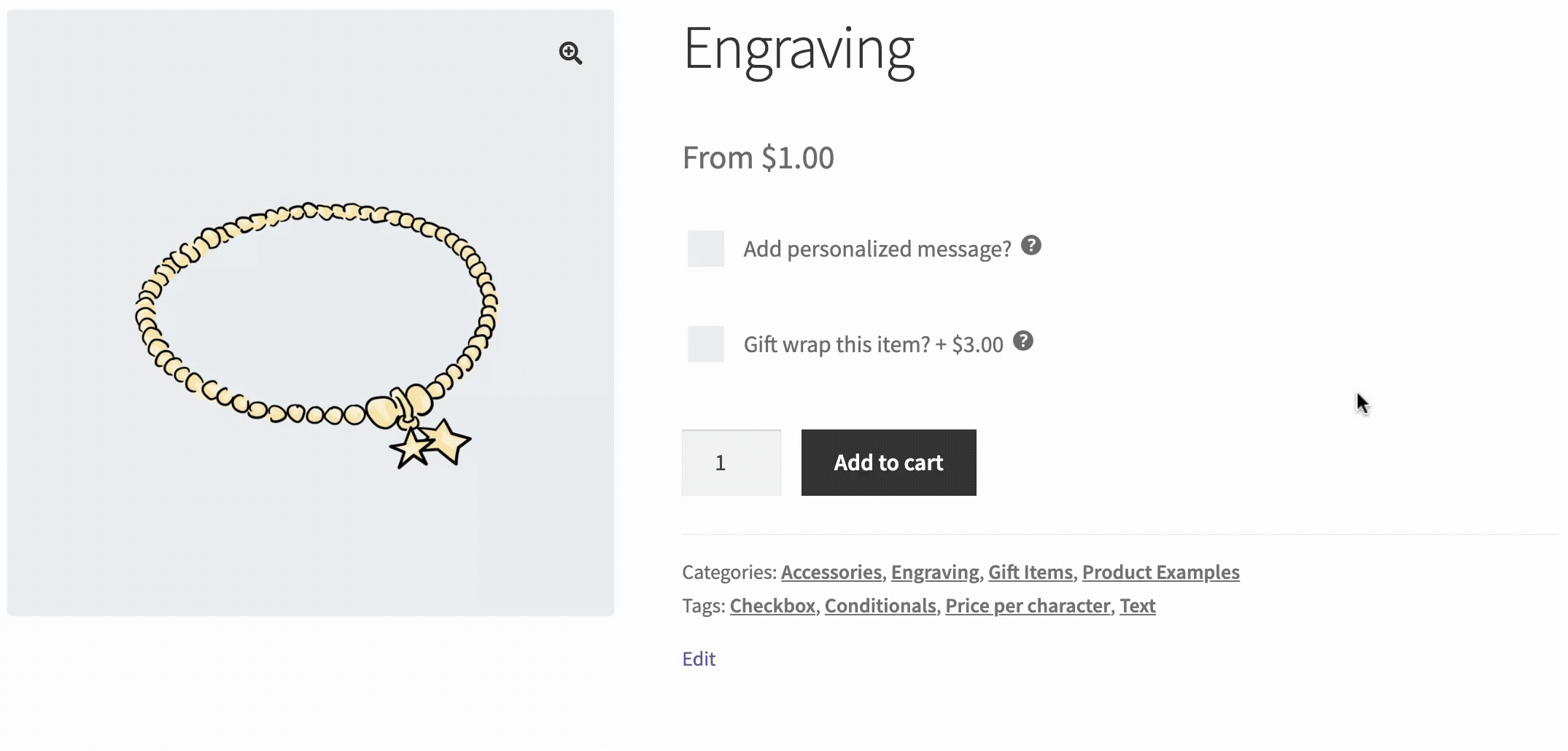The width and height of the screenshot is (1568, 751).
Task: Click the quantity input field
Action: click(x=731, y=463)
